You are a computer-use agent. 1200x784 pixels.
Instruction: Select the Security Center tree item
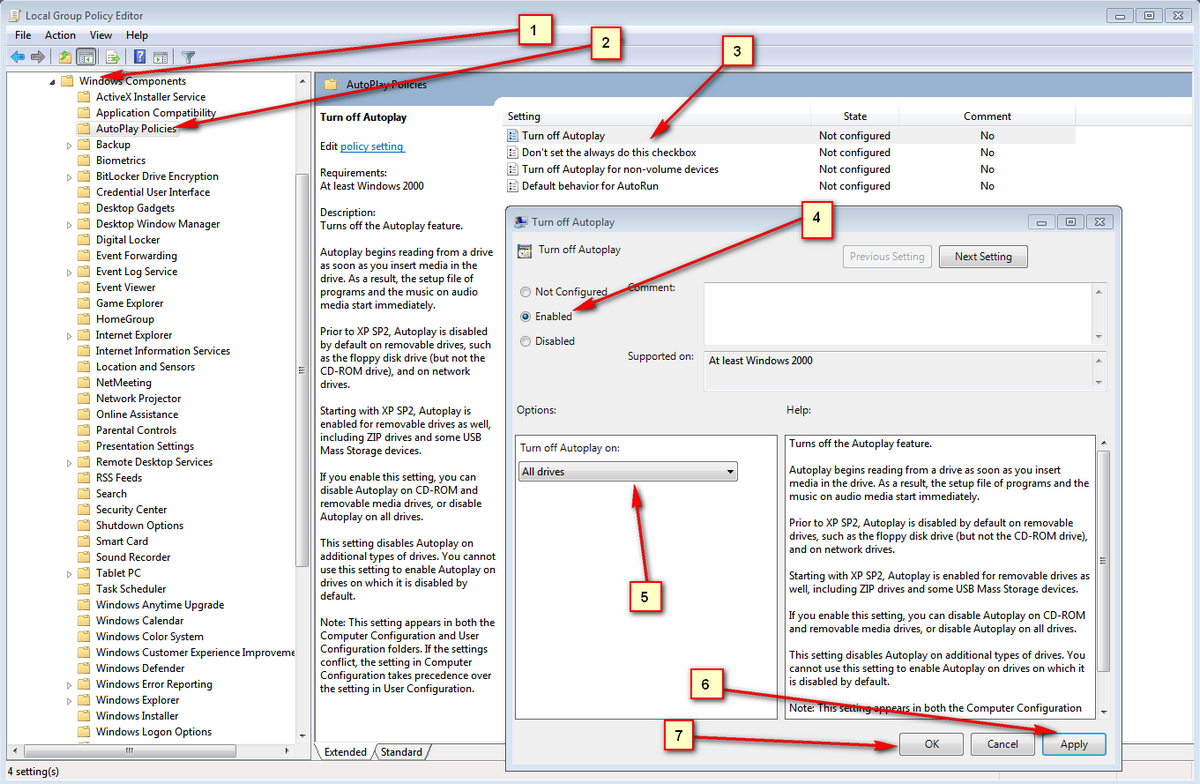[131, 510]
